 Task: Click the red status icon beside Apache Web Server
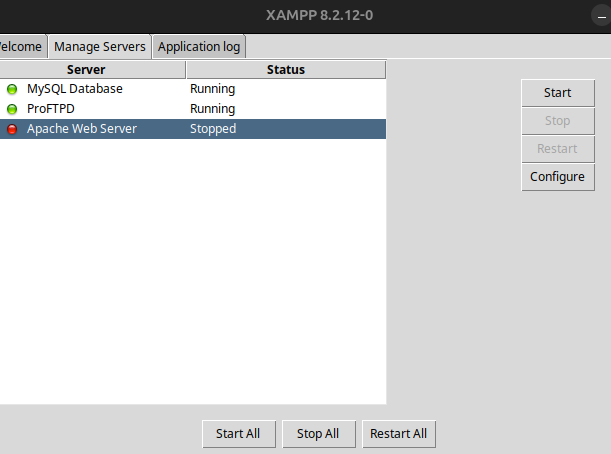[12, 129]
